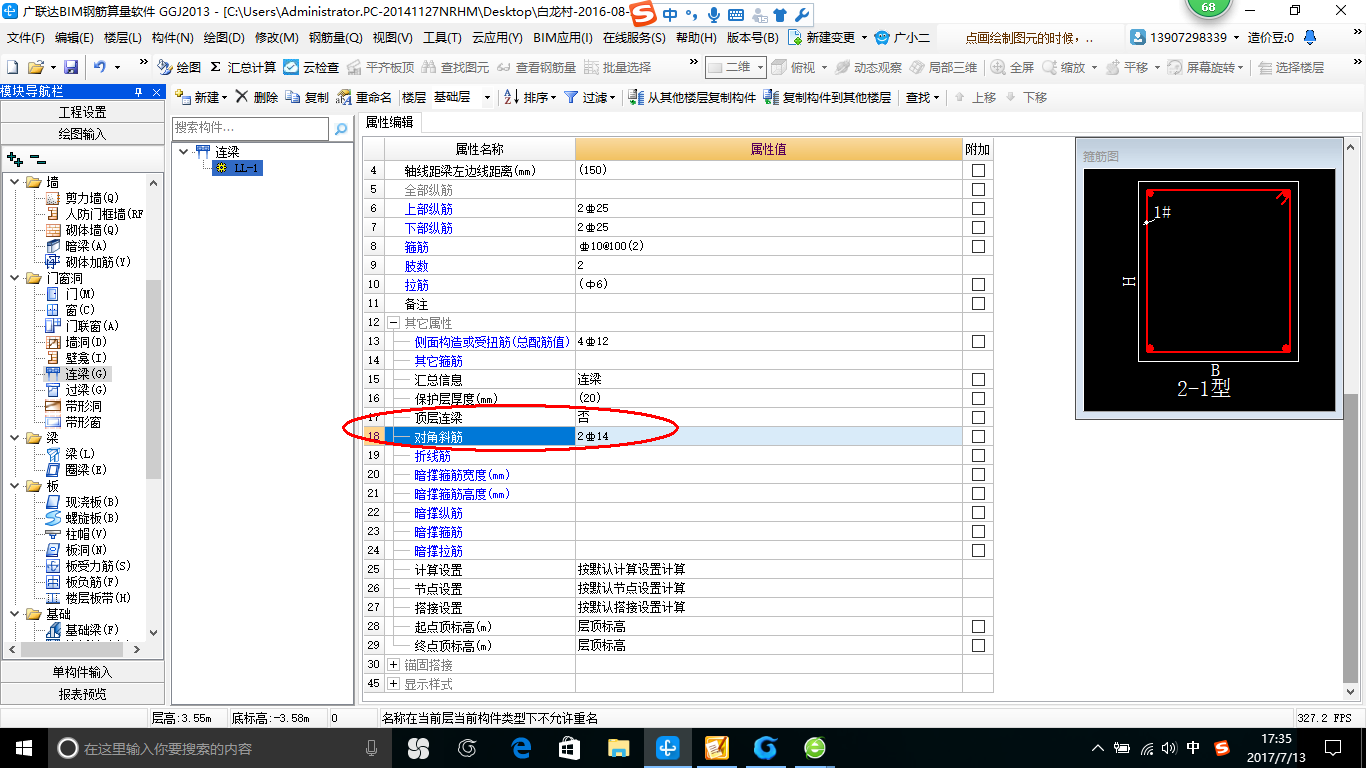Open the 钢筋量(Q) menu

335,38
